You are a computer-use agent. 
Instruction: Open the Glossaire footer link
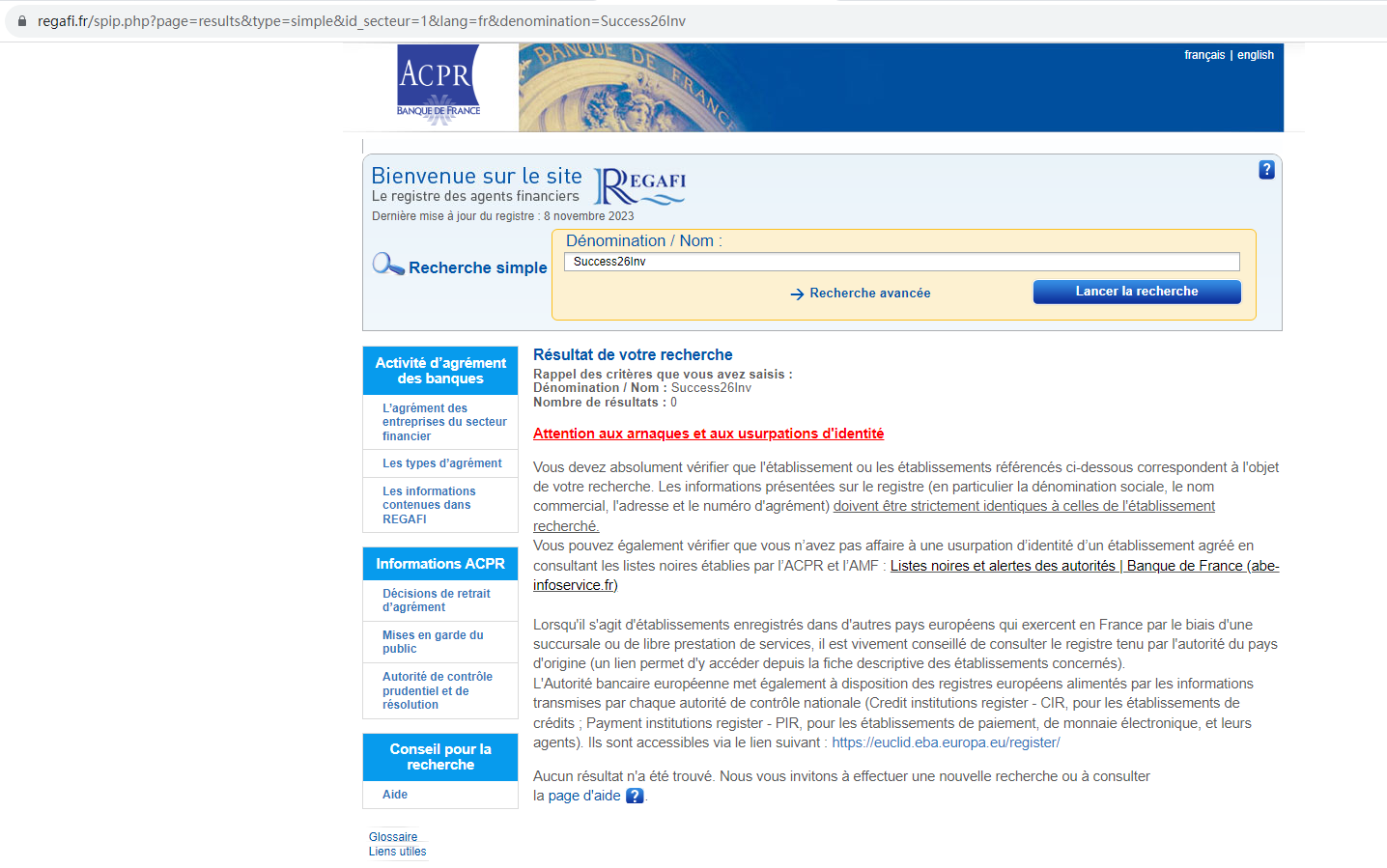[393, 837]
